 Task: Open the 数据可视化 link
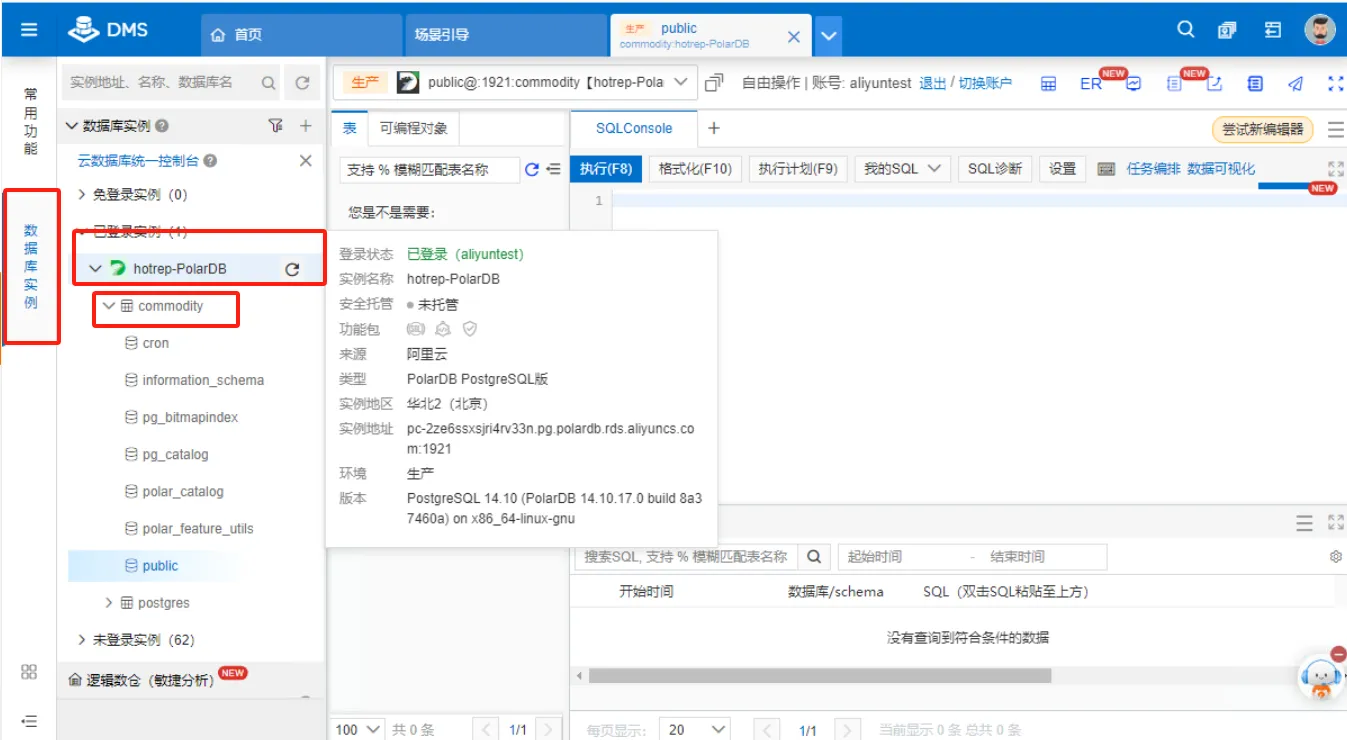pyautogui.click(x=1221, y=169)
